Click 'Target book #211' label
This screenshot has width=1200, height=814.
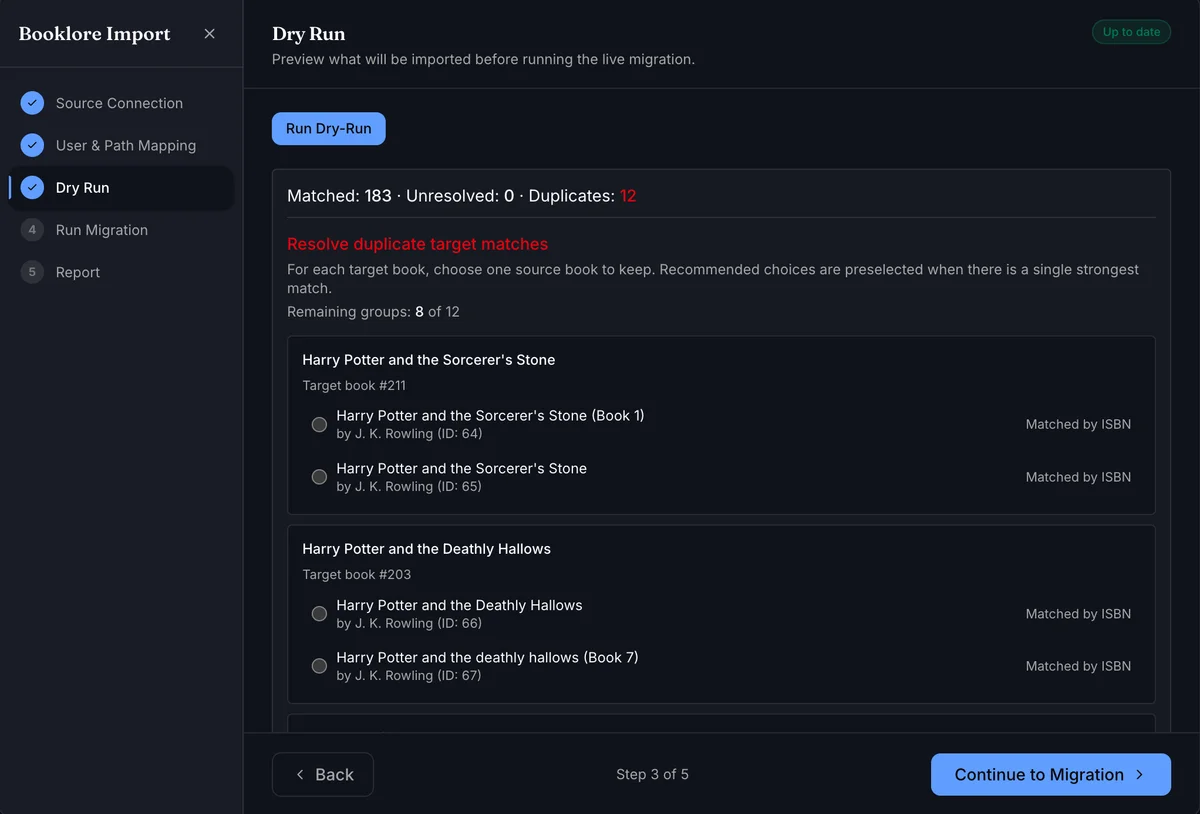pos(354,385)
